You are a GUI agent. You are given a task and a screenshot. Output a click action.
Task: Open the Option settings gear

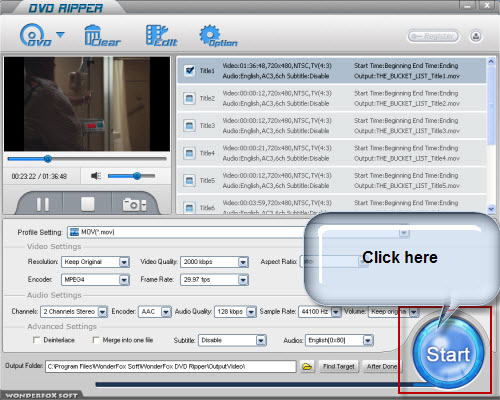(218, 35)
